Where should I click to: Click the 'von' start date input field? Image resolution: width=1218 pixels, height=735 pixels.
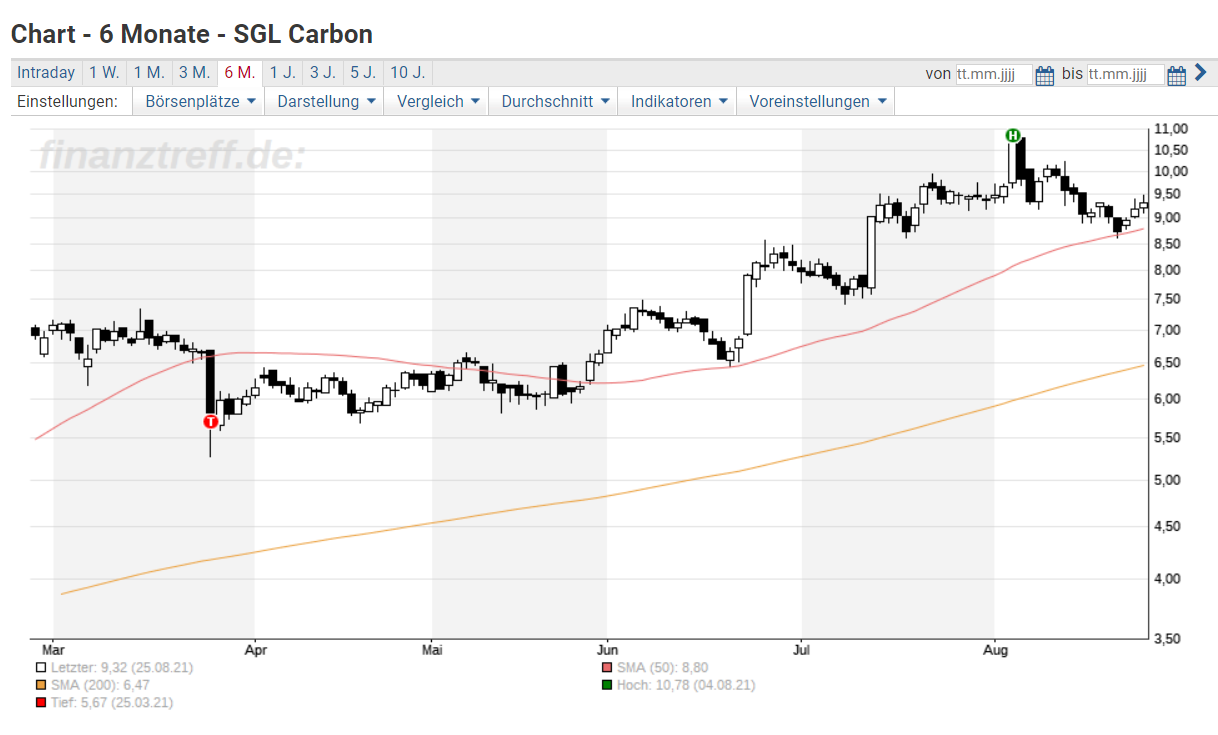(994, 75)
